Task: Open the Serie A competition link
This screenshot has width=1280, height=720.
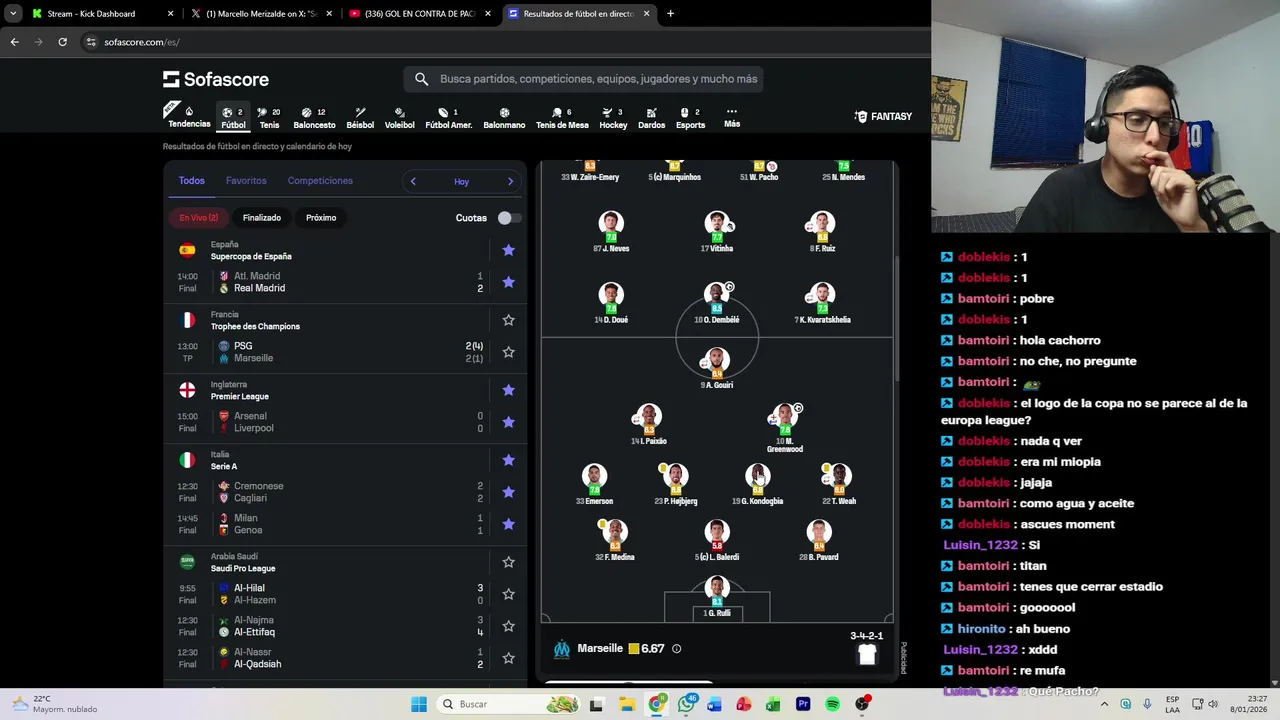Action: pos(224,467)
